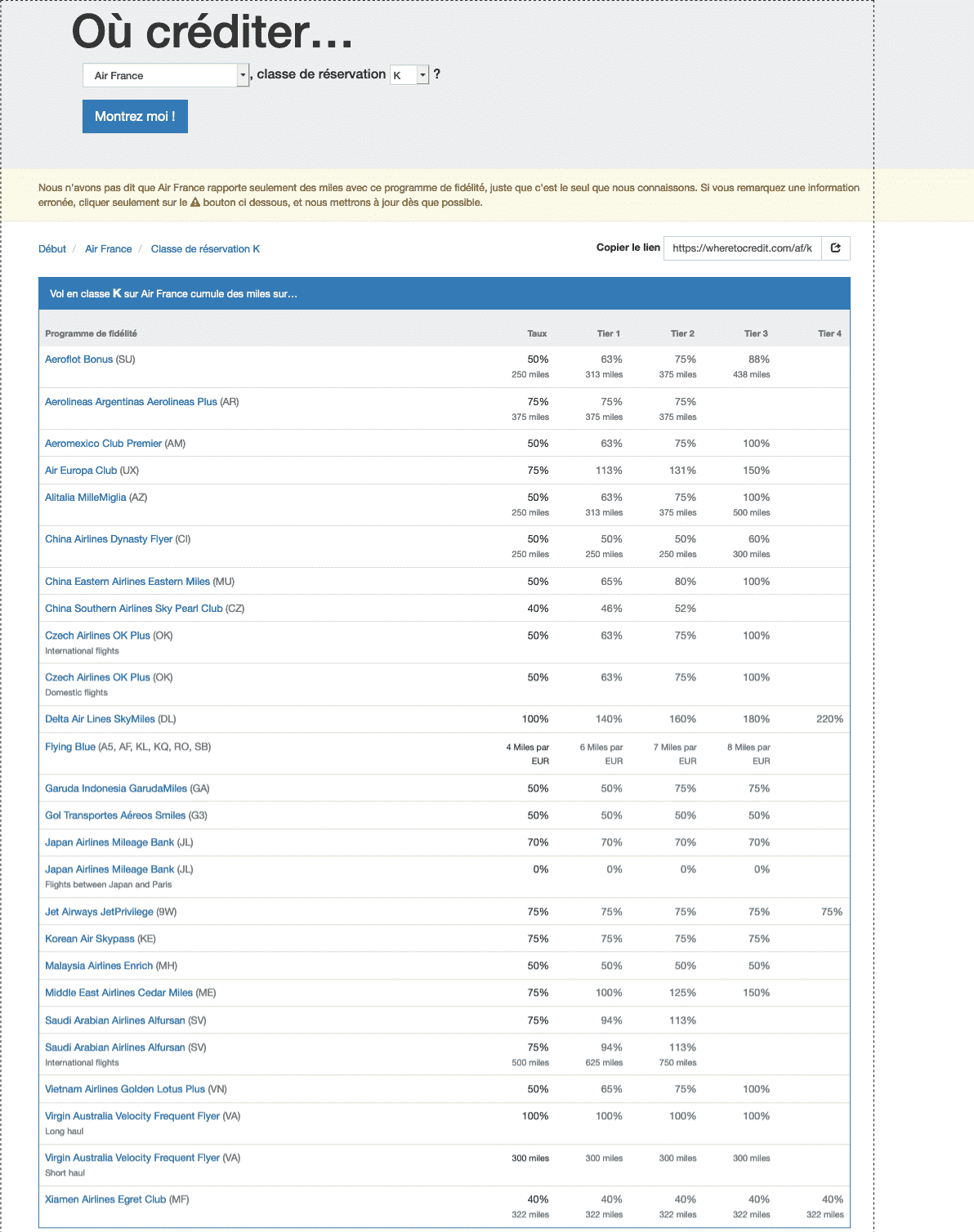Viewport: 974px width, 1232px height.
Task: Open Malaysia Airlines Enrich link
Action: tap(99, 966)
